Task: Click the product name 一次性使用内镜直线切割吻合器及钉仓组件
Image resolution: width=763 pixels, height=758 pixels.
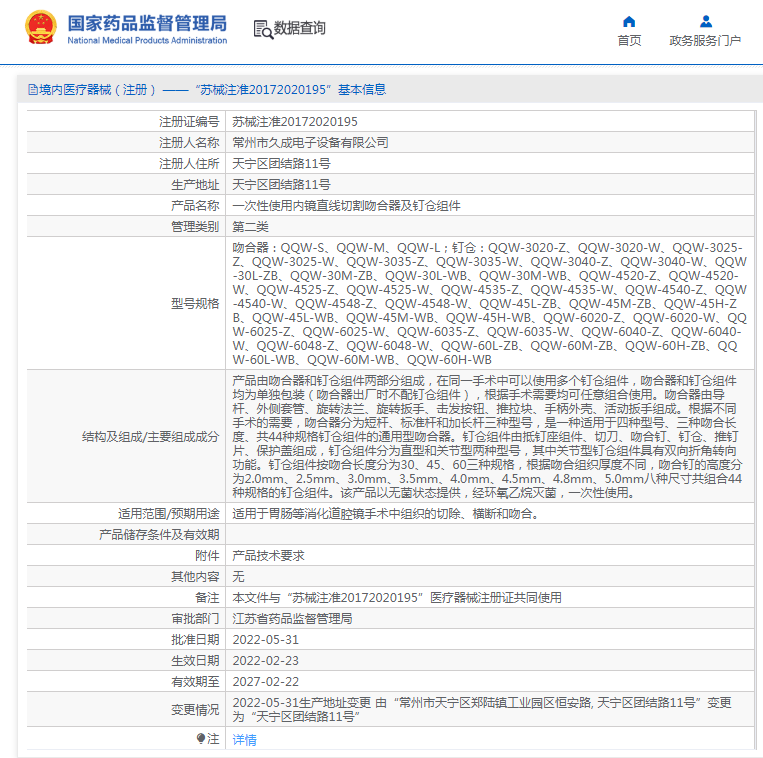Action: pyautogui.click(x=346, y=206)
